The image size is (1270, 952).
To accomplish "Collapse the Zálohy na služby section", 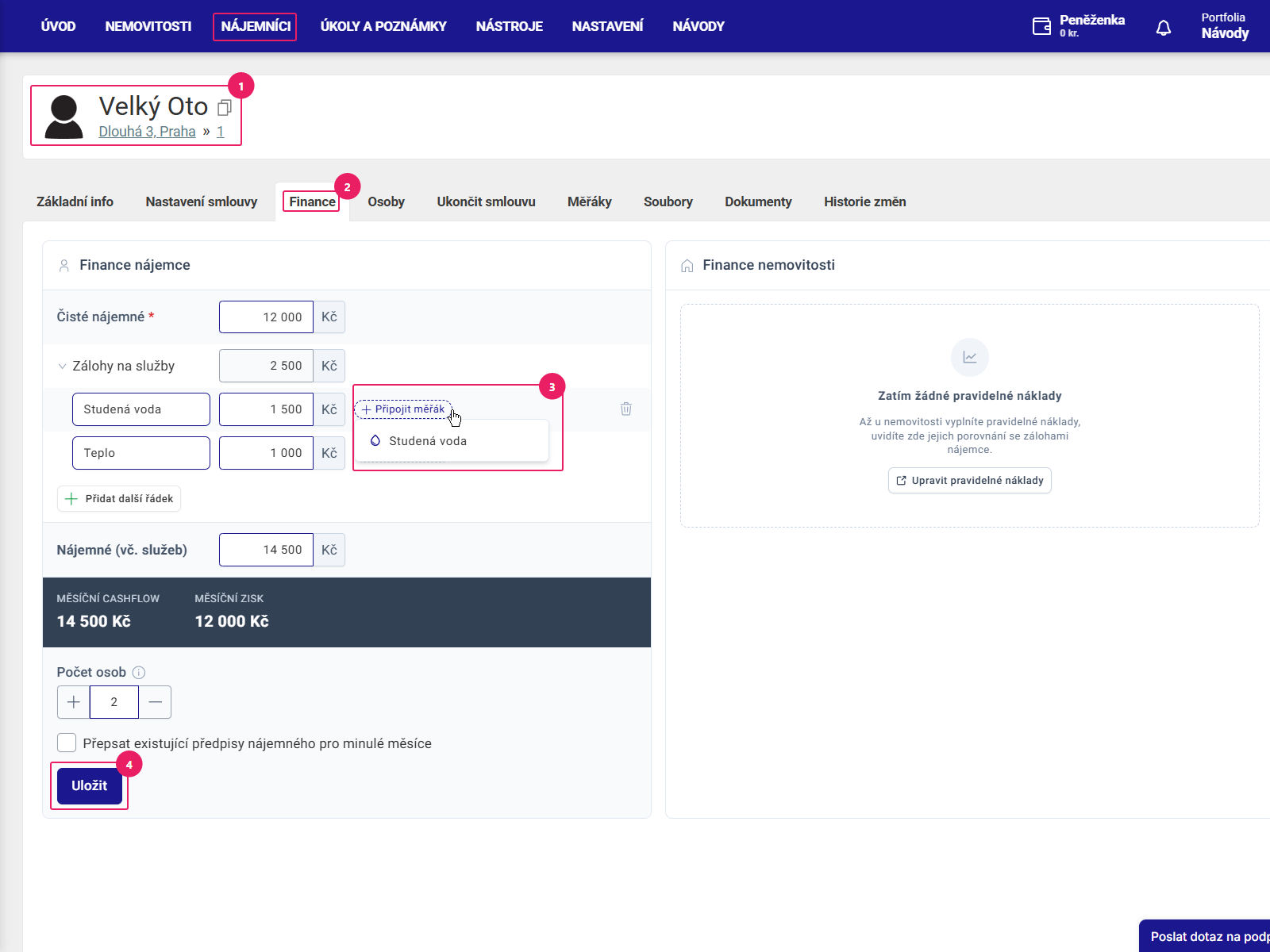I will 62,366.
